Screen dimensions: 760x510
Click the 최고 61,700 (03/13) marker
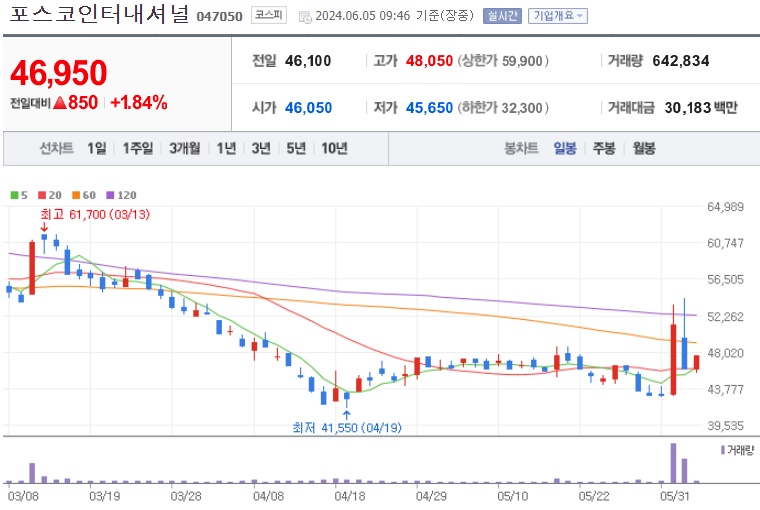click(95, 214)
